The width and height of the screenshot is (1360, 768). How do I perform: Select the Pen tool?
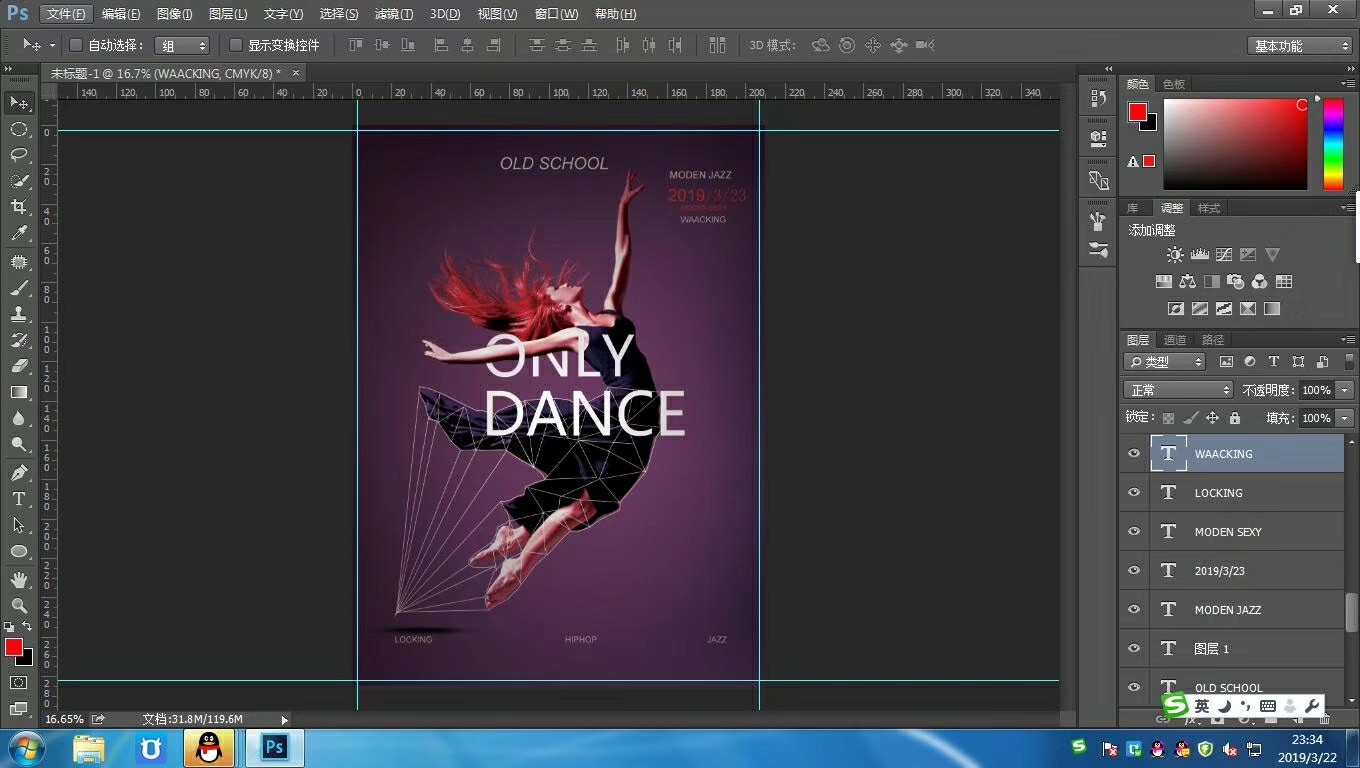coord(19,472)
